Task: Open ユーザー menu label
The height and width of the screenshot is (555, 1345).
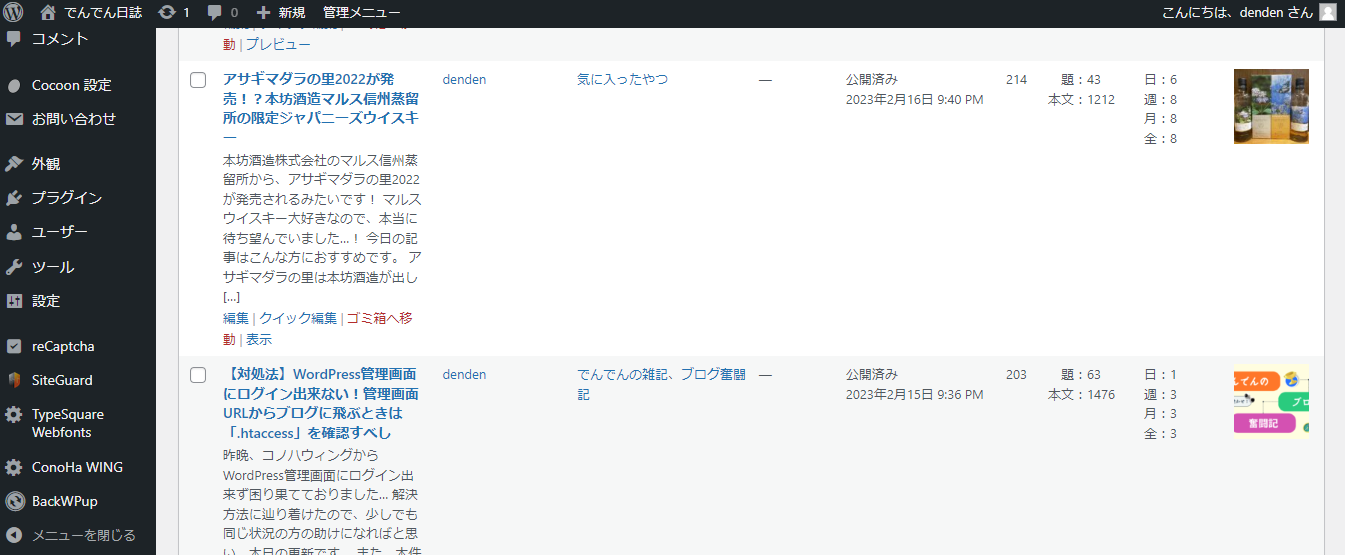Action: click(60, 232)
